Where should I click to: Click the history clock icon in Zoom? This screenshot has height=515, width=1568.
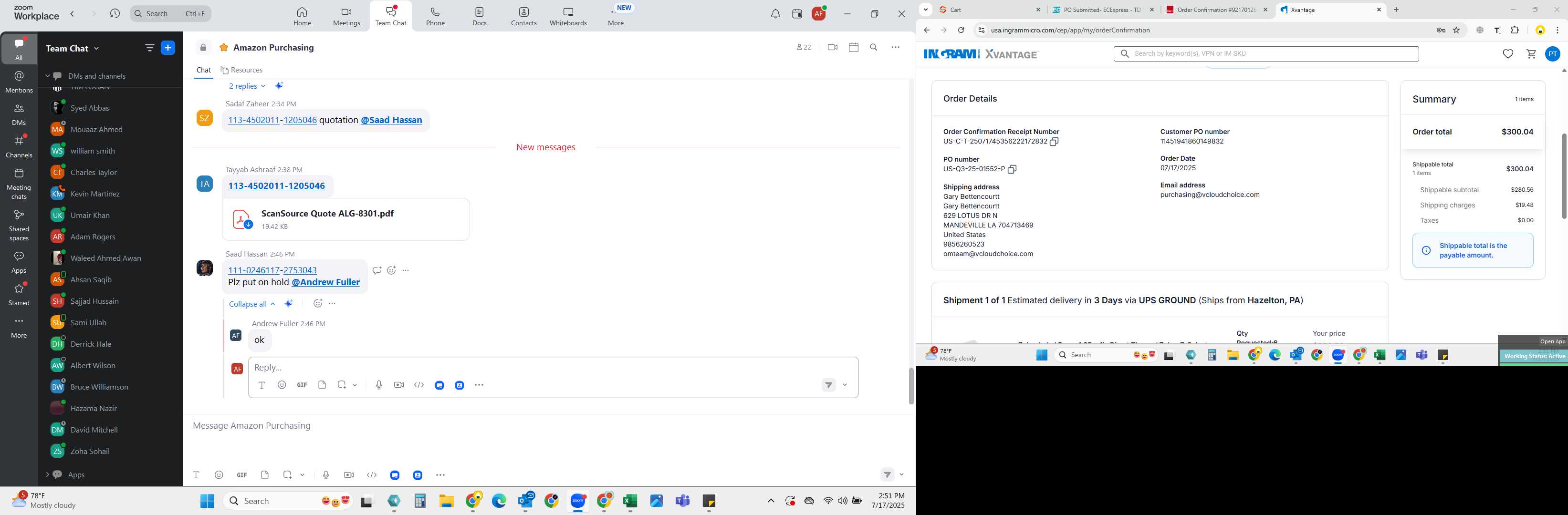coord(115,13)
